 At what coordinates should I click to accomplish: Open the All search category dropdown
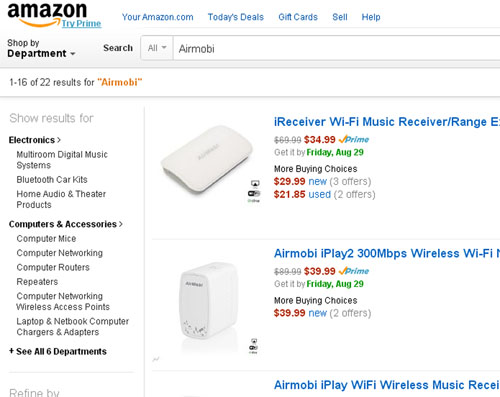[x=157, y=48]
